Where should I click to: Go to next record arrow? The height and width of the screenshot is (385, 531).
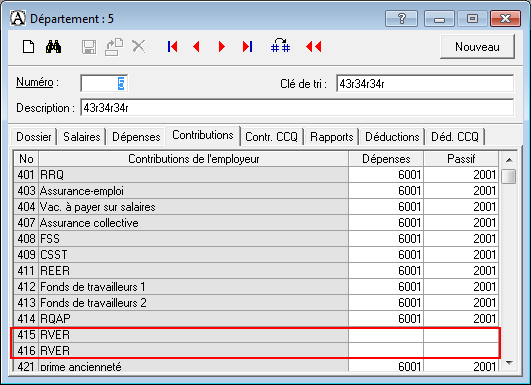[x=222, y=46]
